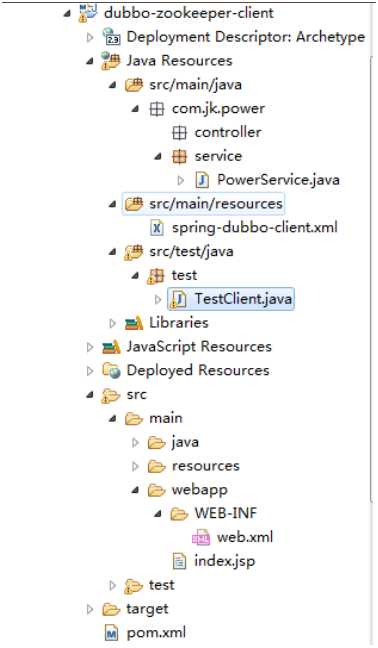Screen dimensions: 378x648
Task: Select the 'index.jsp' label
Action: pos(224,561)
